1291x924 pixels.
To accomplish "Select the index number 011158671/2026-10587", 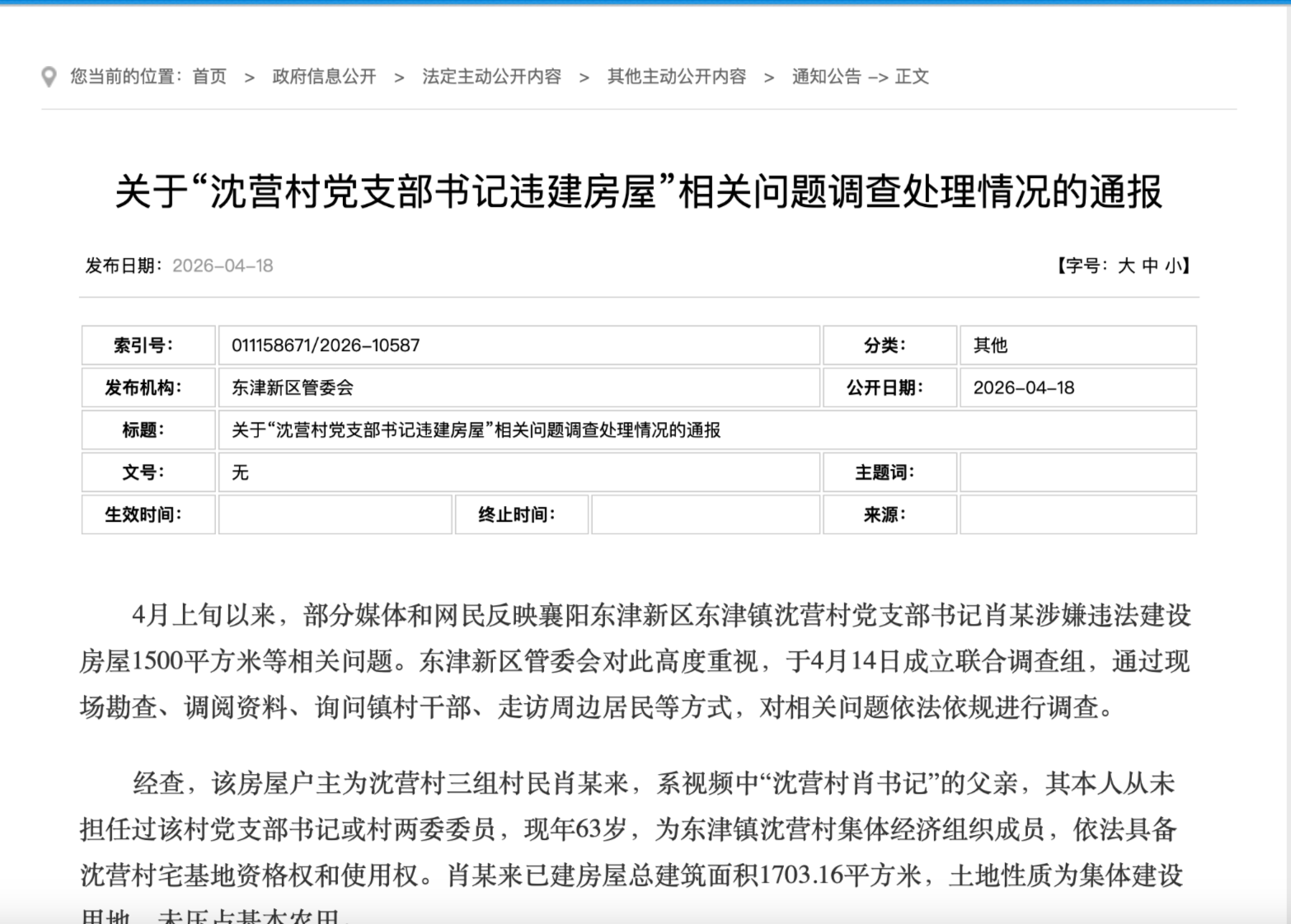I will [x=326, y=345].
